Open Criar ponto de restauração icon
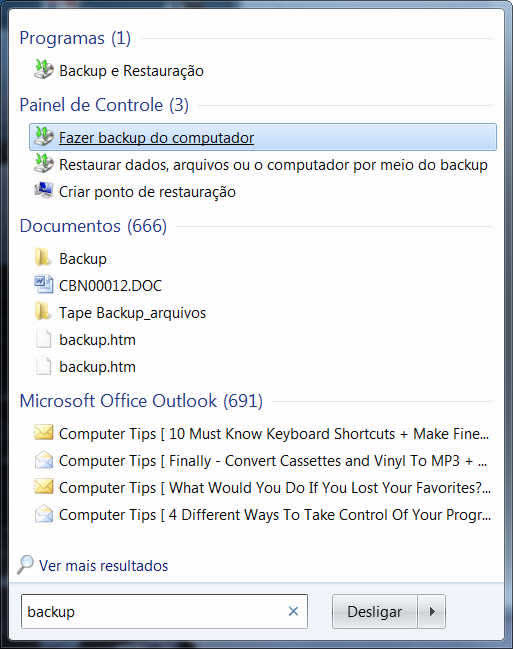This screenshot has width=513, height=649. point(43,190)
